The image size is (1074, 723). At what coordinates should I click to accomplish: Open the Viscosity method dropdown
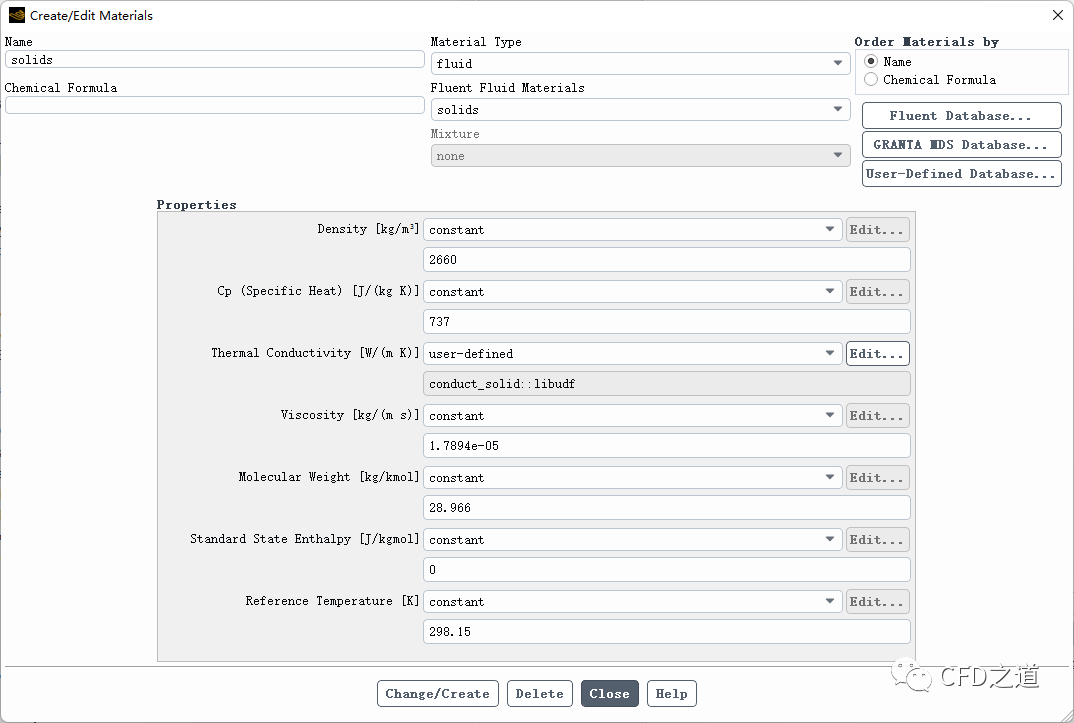click(x=633, y=416)
